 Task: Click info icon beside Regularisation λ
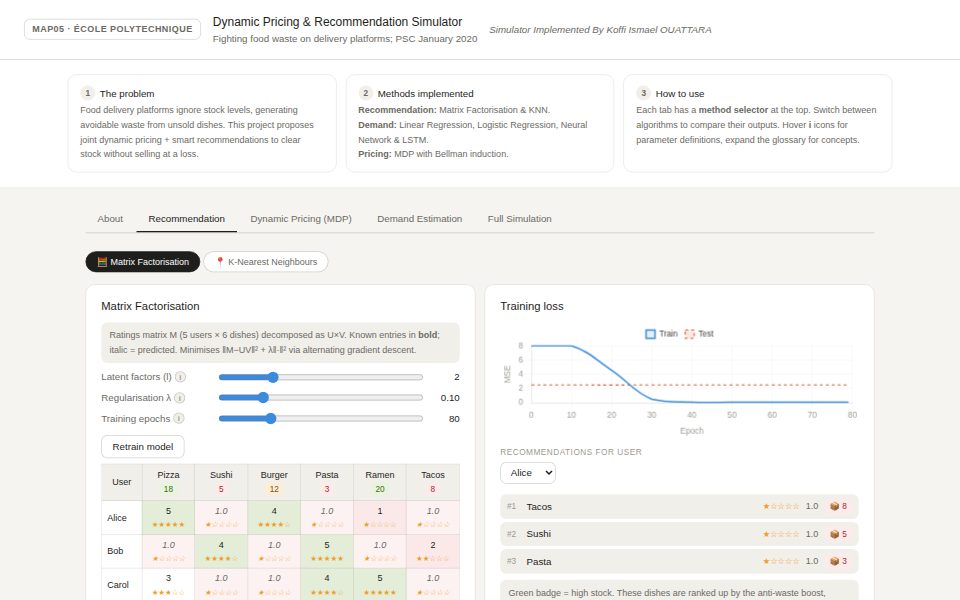(x=179, y=398)
